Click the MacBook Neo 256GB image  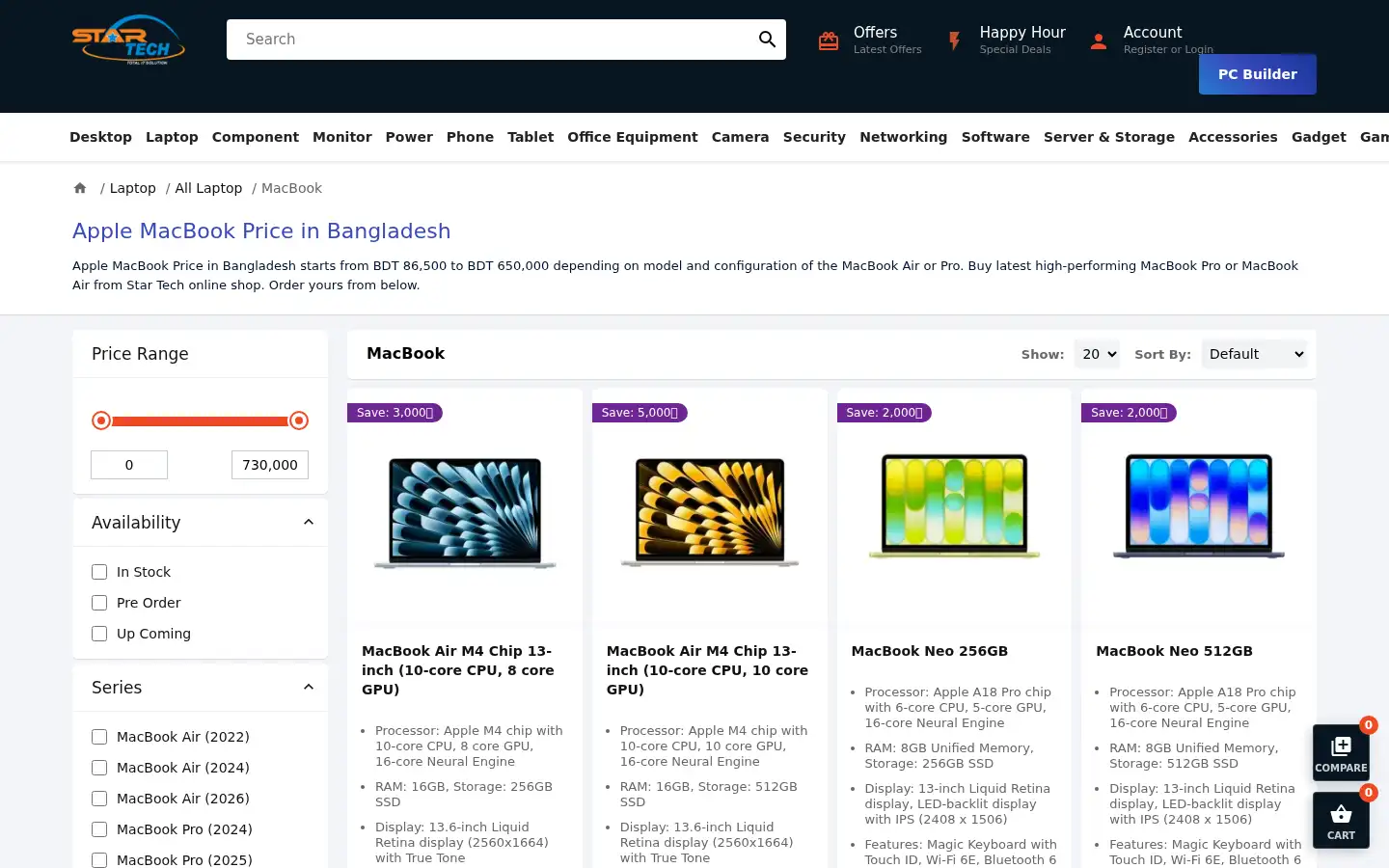955,506
